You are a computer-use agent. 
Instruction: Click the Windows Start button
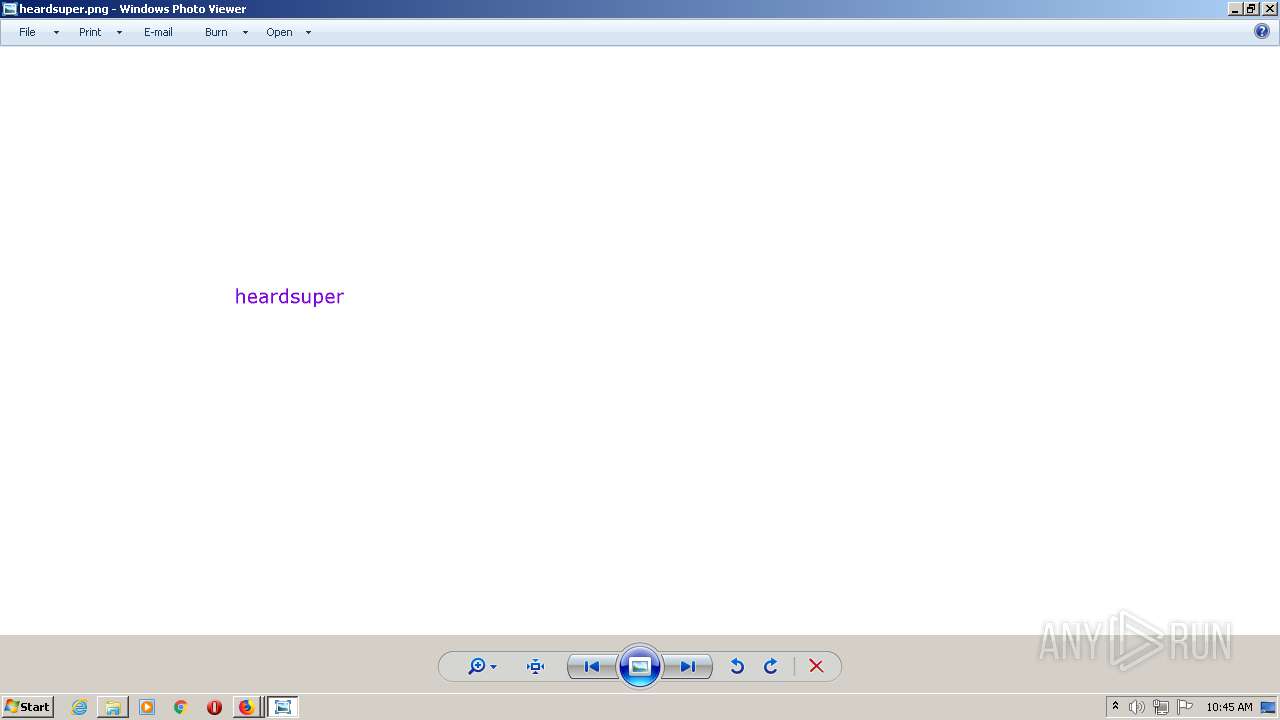(27, 707)
